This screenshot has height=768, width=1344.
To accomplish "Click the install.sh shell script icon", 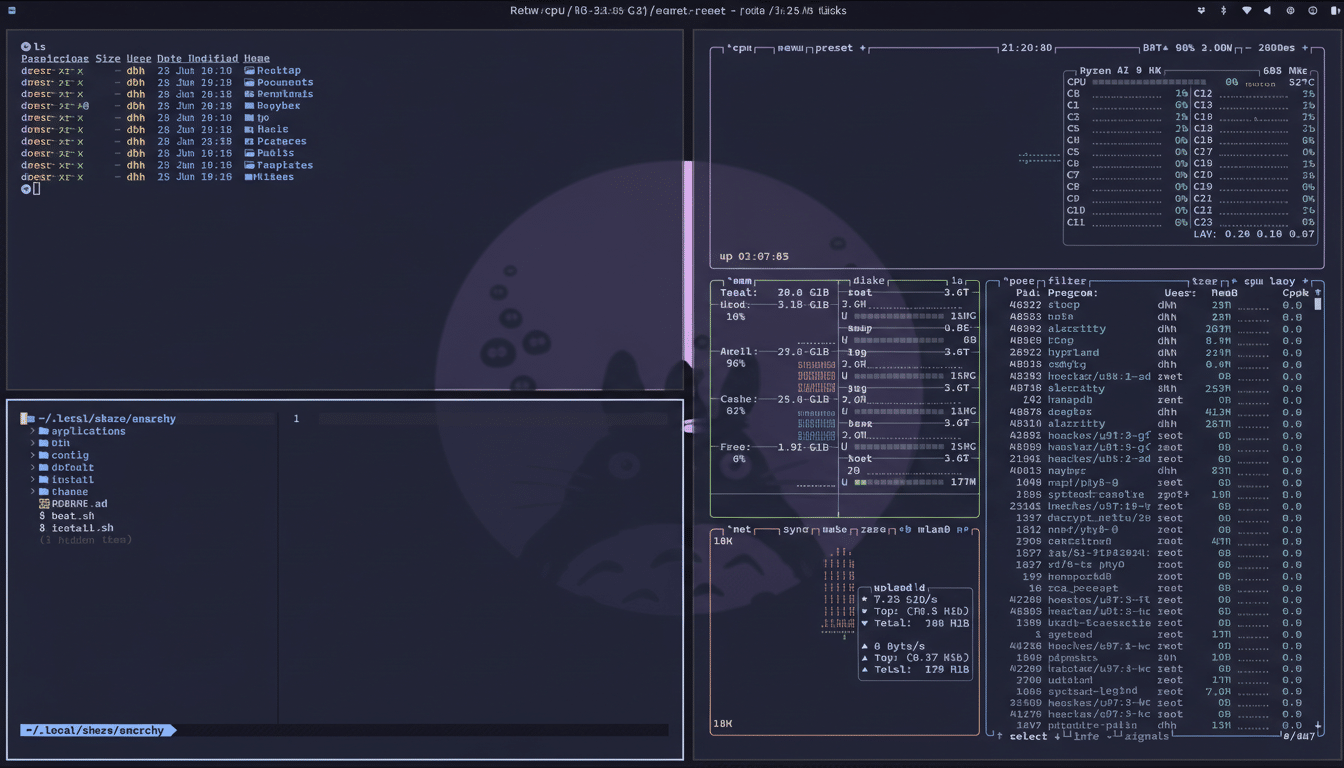I will click(x=42, y=528).
